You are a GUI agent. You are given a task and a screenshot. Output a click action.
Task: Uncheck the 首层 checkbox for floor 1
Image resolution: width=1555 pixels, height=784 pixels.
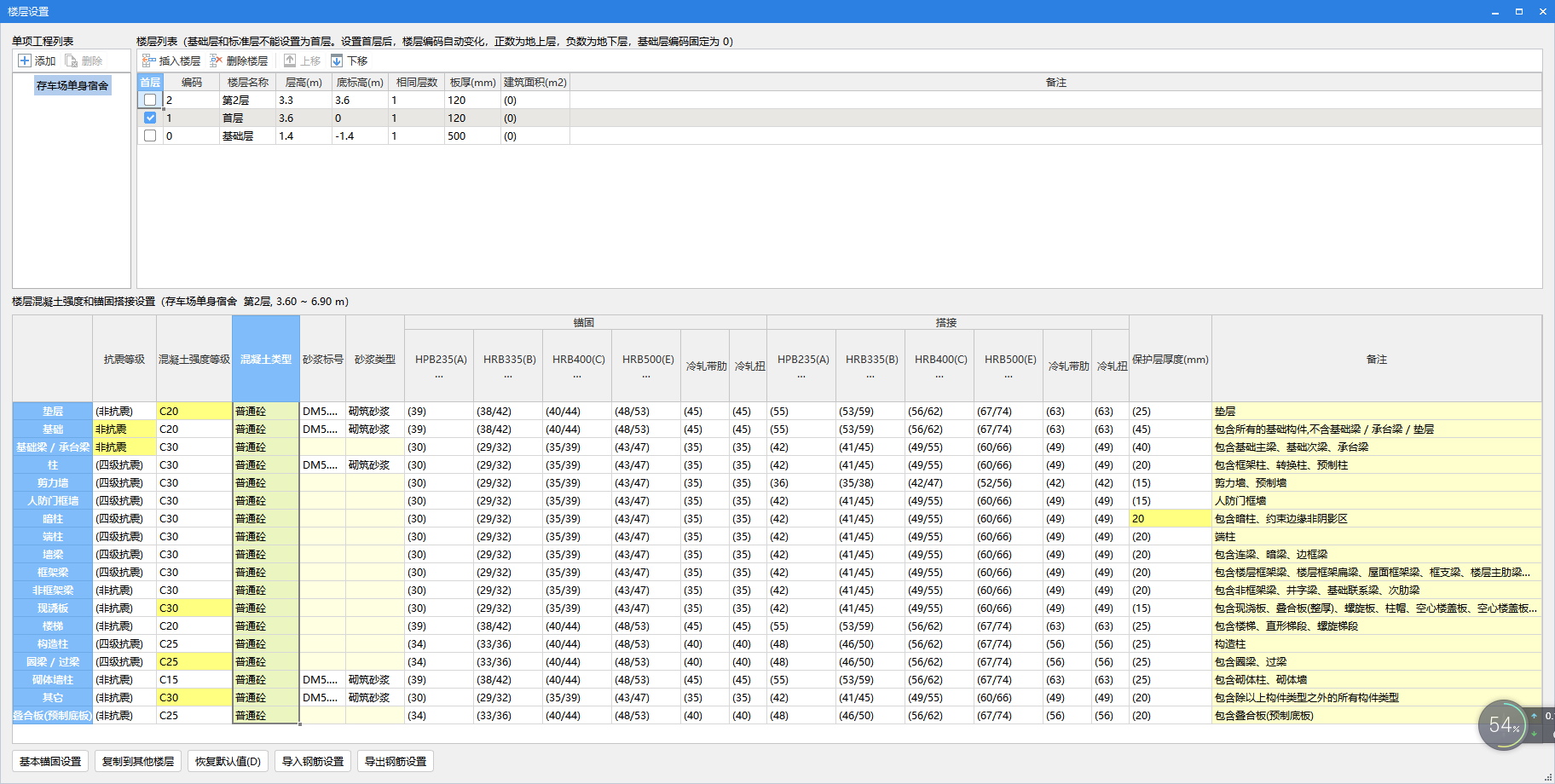[150, 118]
